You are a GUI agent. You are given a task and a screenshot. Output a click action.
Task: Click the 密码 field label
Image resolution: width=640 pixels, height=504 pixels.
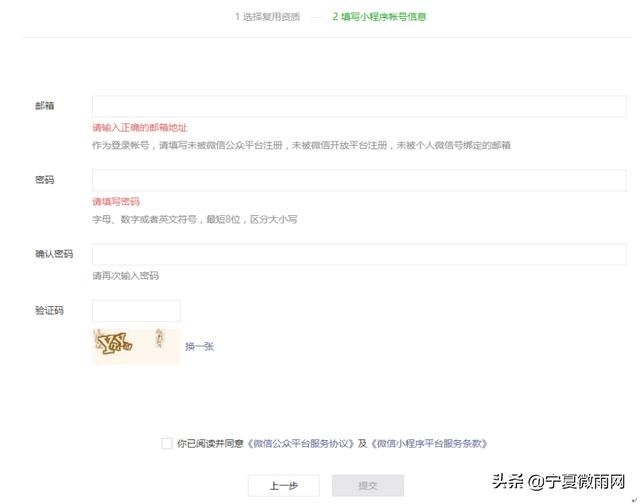click(x=44, y=180)
